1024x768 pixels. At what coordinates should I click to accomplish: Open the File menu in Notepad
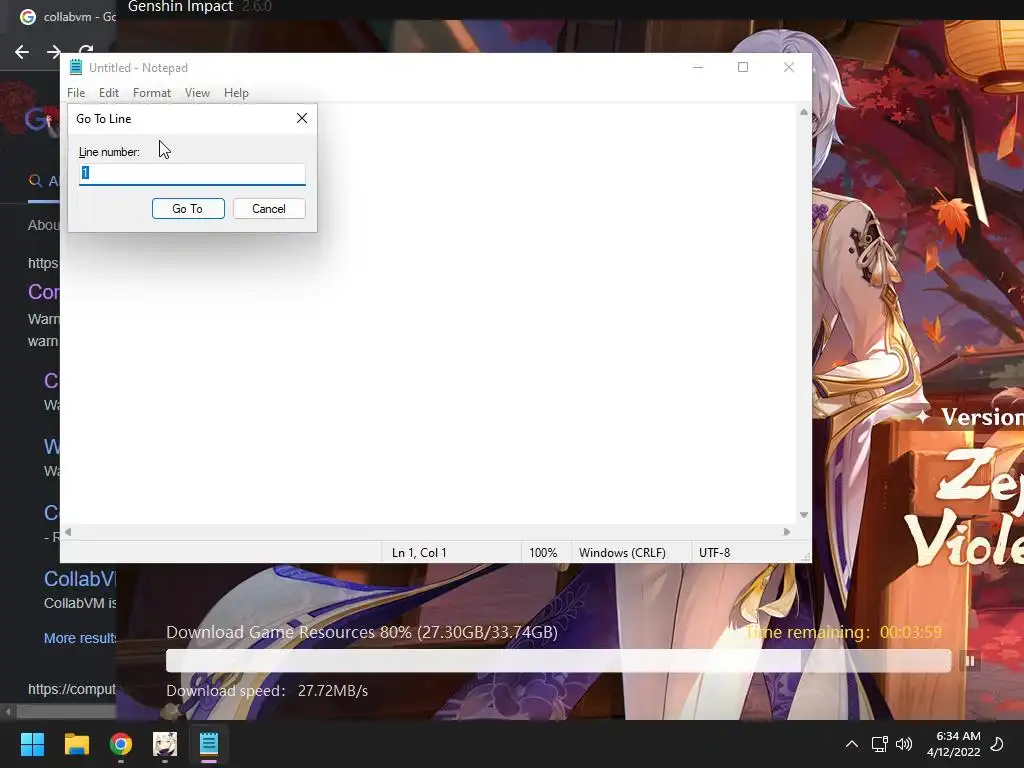(76, 93)
